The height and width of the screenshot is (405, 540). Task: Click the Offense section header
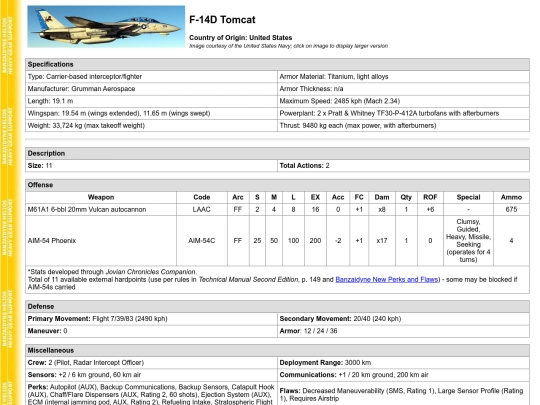pos(277,185)
